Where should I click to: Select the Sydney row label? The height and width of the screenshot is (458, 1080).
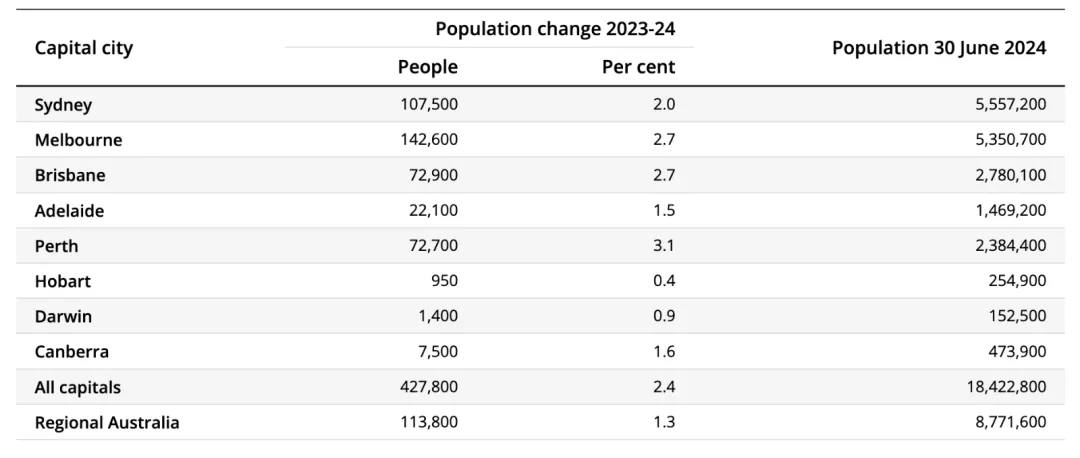point(63,105)
